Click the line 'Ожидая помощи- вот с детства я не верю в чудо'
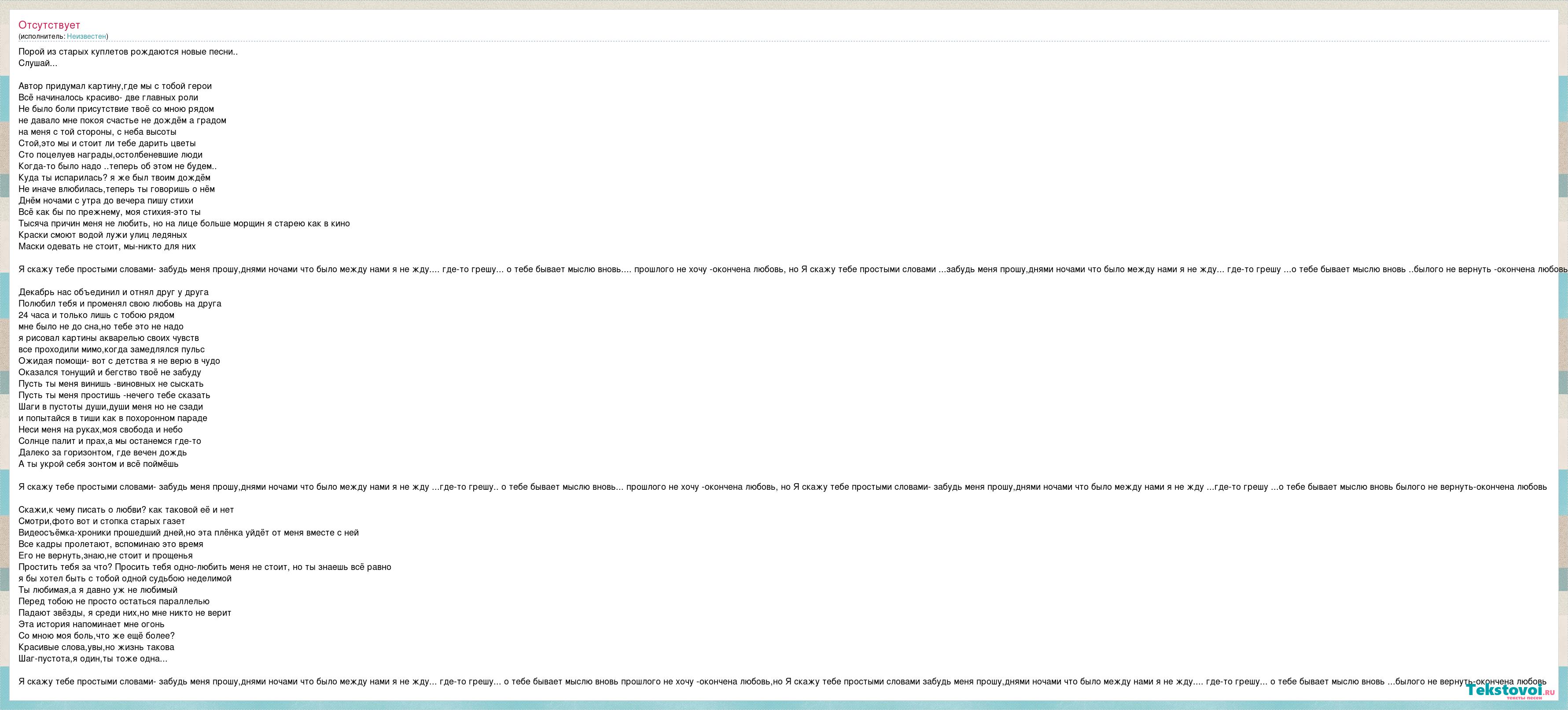Screen dimensions: 1568x710 pyautogui.click(x=119, y=361)
